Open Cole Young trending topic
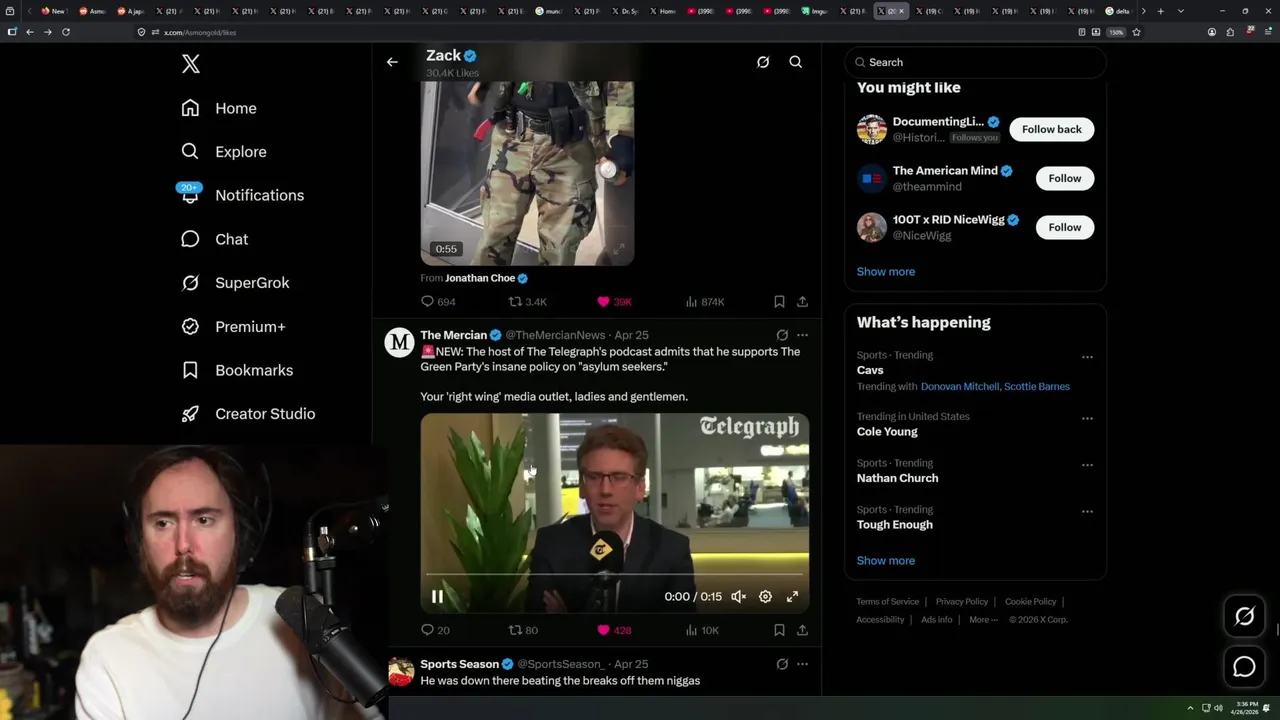 (887, 431)
